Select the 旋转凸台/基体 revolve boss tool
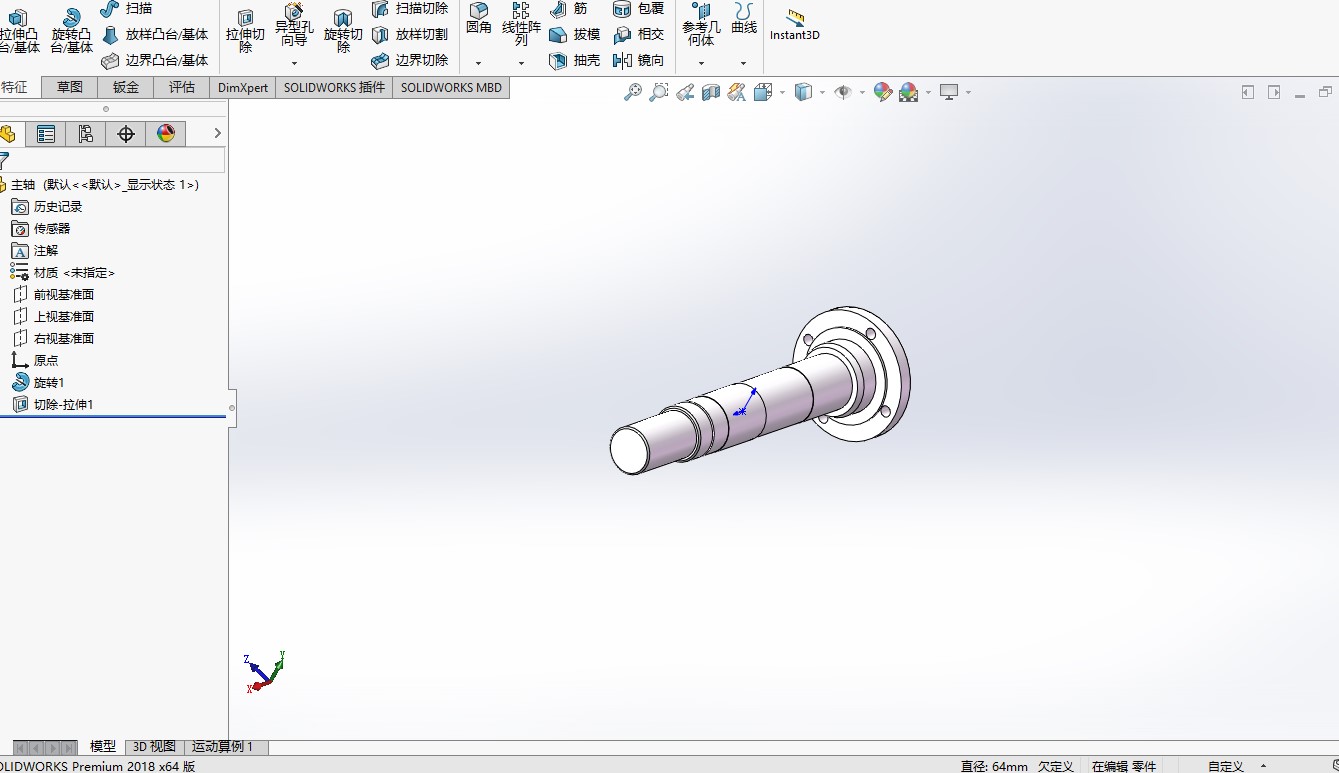Image resolution: width=1339 pixels, height=773 pixels. (71, 30)
